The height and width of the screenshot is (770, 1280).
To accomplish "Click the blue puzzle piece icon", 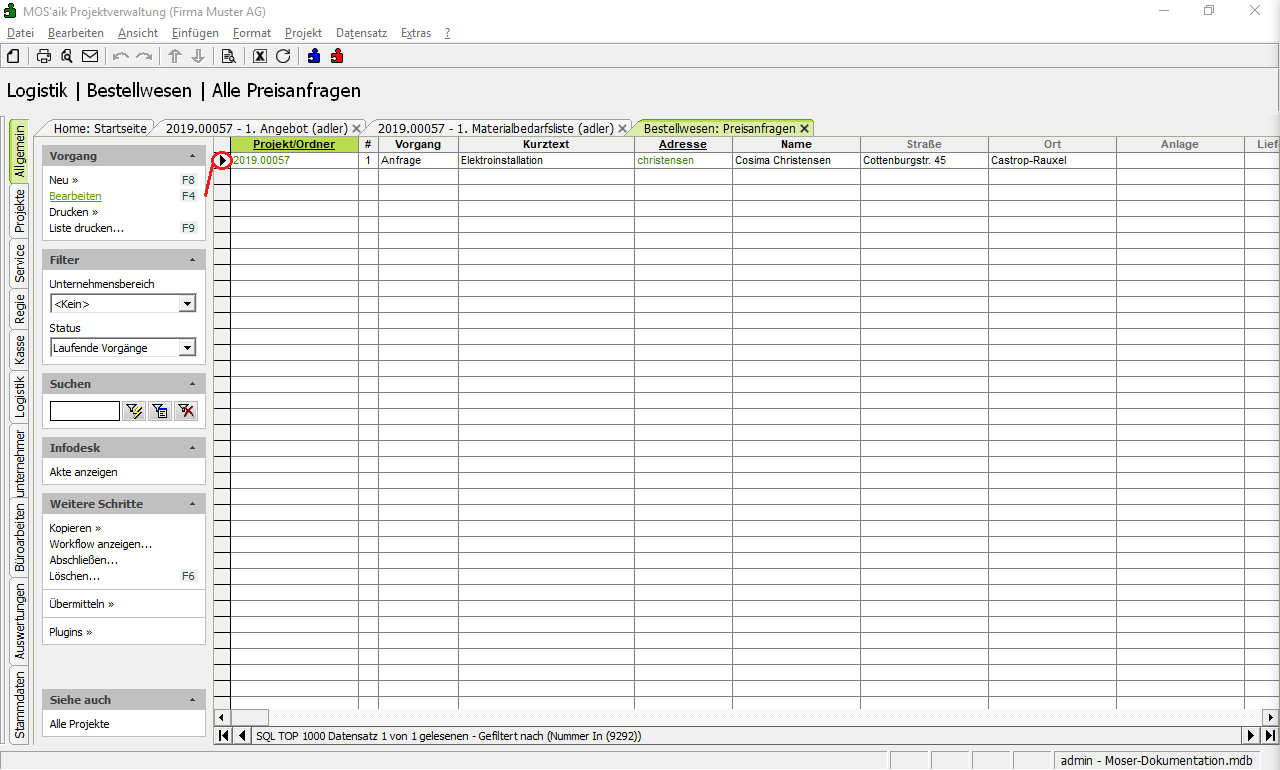I will (x=314, y=56).
